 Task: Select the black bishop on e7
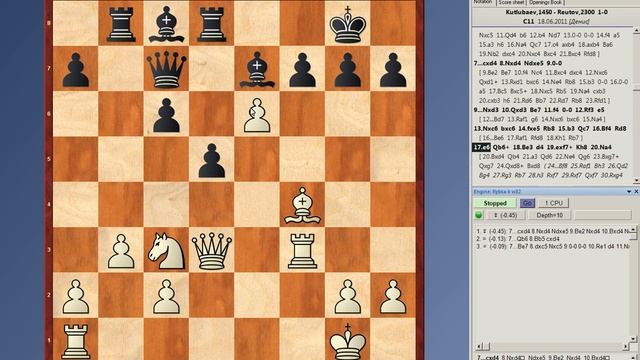[257, 69]
